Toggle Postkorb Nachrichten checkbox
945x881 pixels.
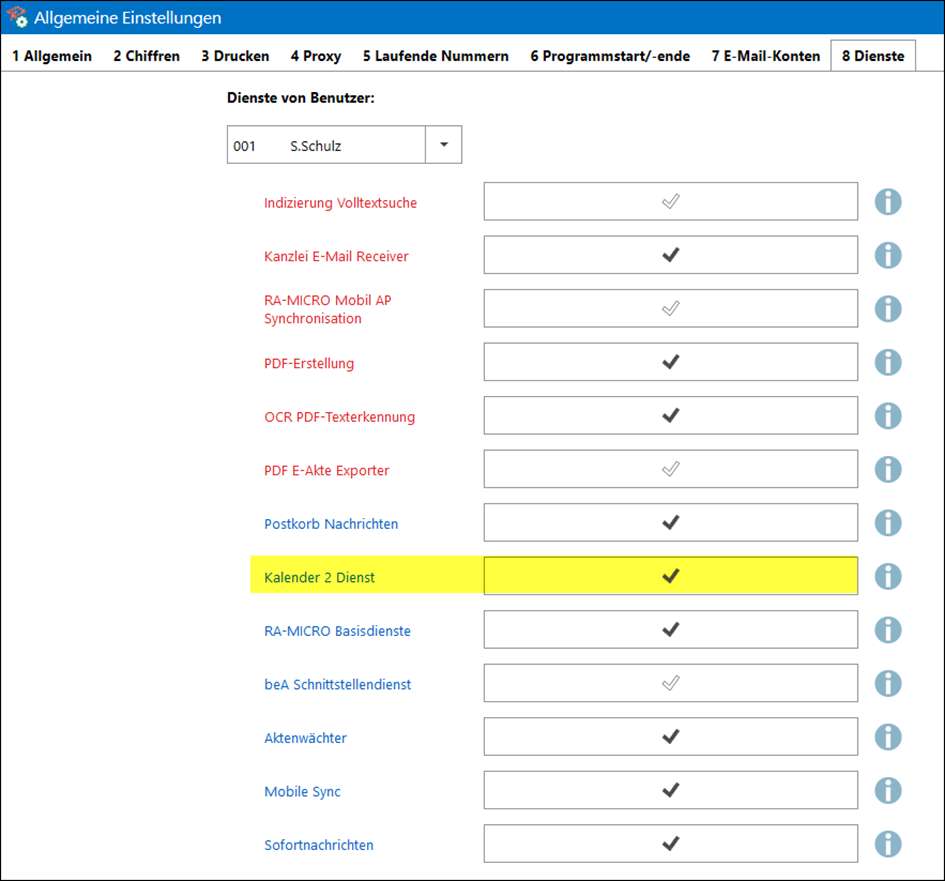(x=671, y=522)
